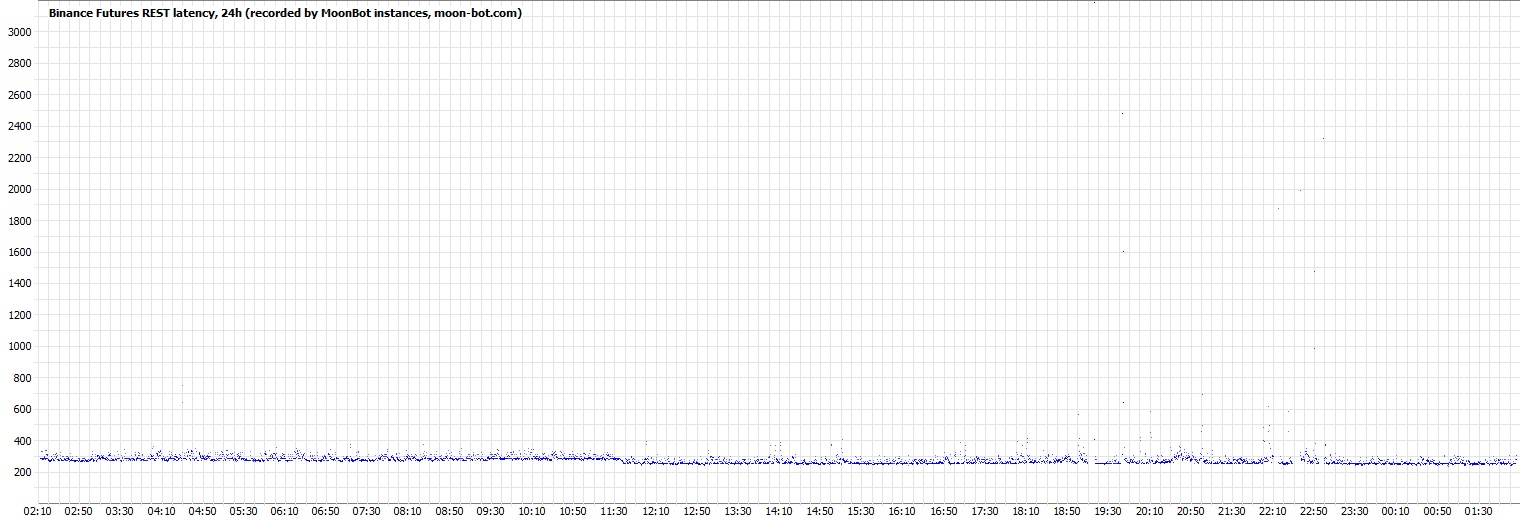Click the 10:50 time axis label
The height and width of the screenshot is (520, 1520).
[x=572, y=511]
